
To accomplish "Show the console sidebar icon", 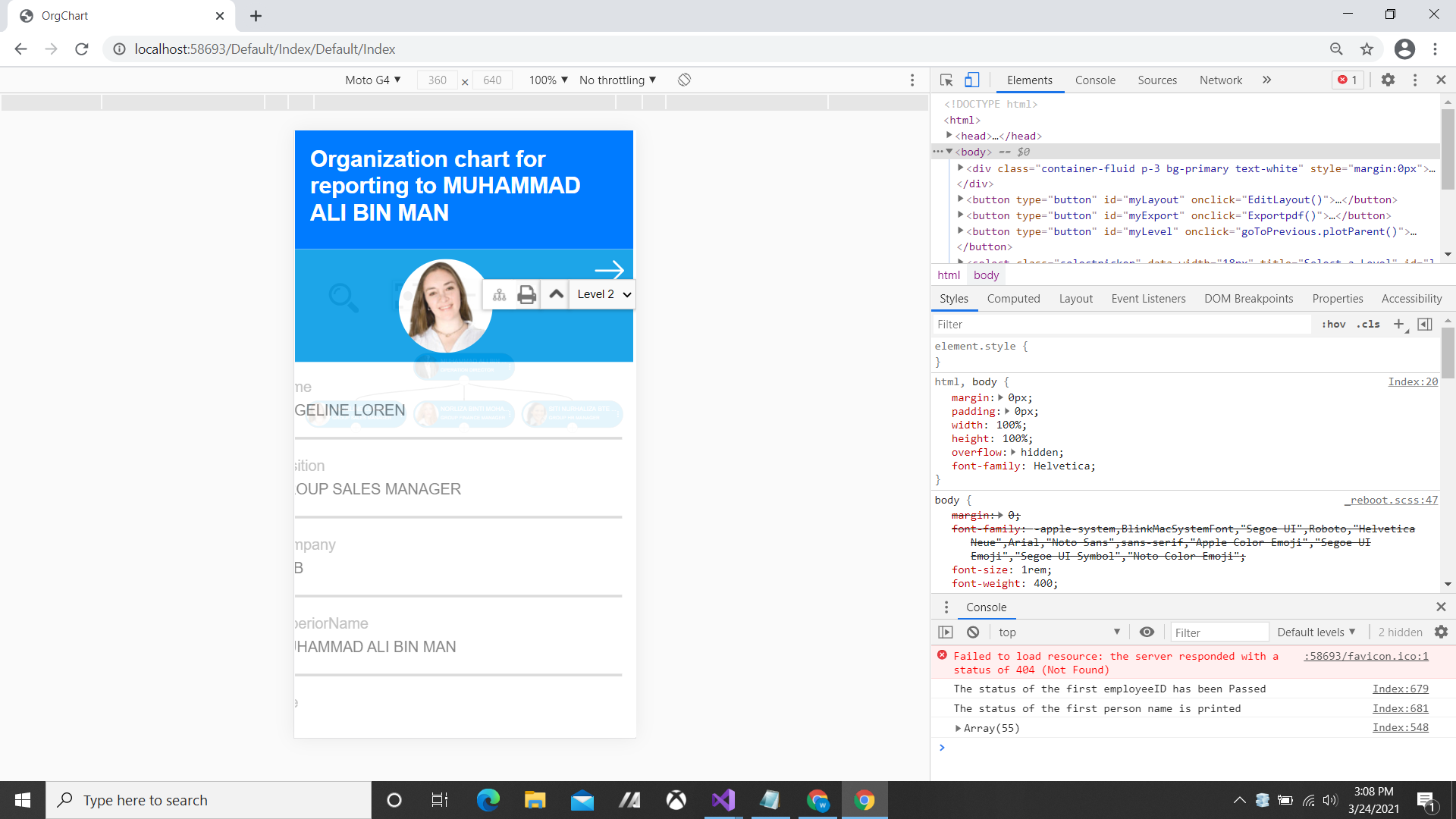I will point(946,632).
